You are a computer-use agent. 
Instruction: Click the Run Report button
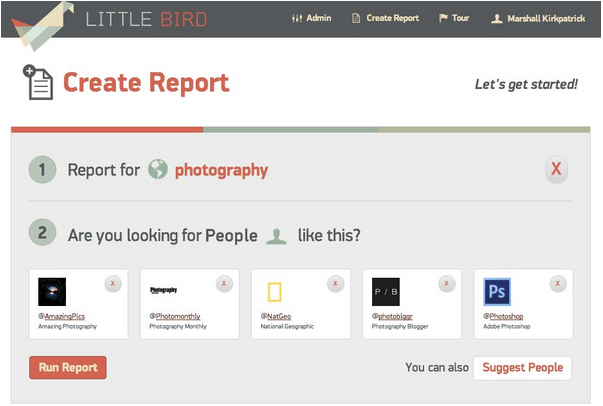tap(68, 368)
